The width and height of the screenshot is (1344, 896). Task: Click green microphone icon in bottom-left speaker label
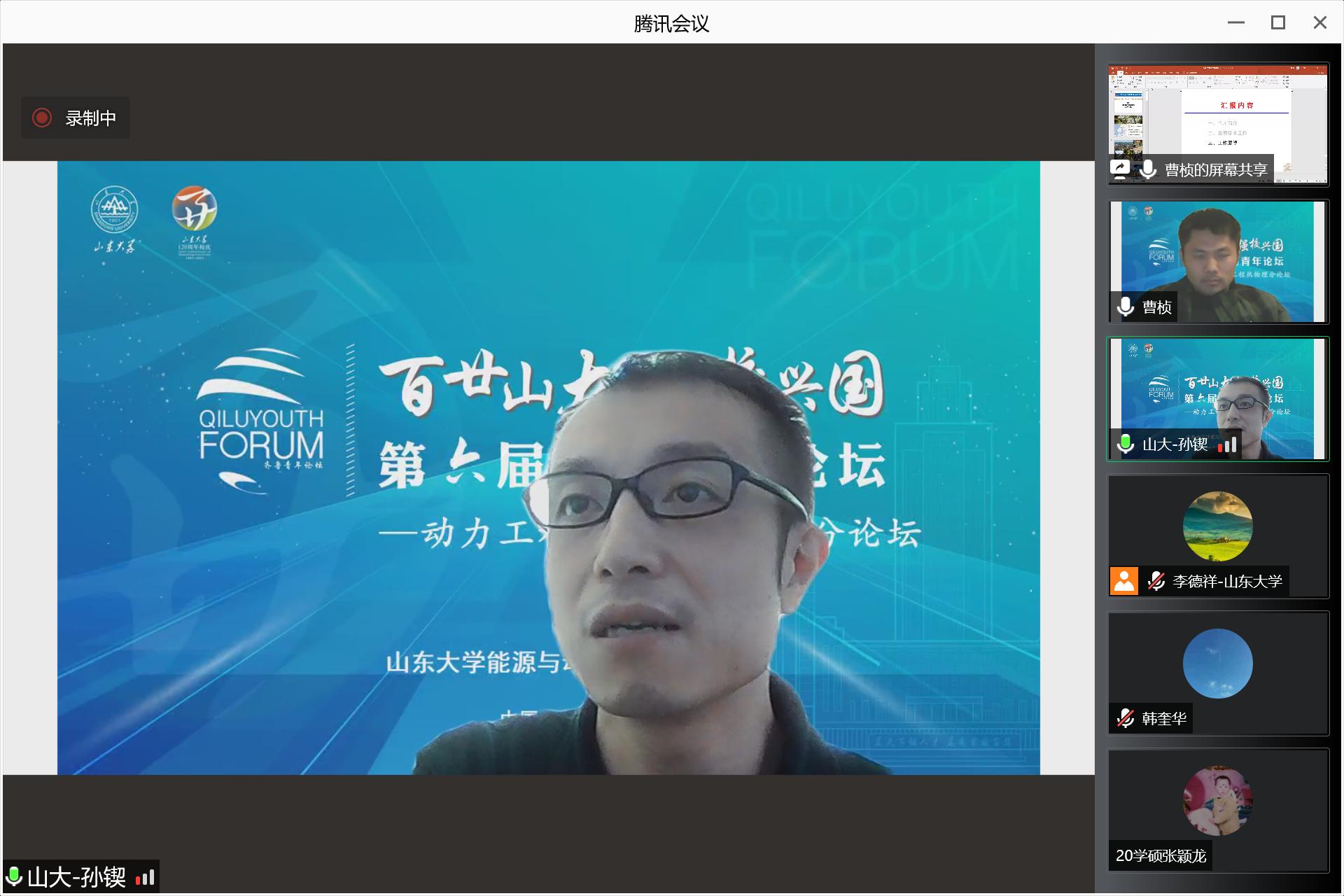tap(13, 876)
